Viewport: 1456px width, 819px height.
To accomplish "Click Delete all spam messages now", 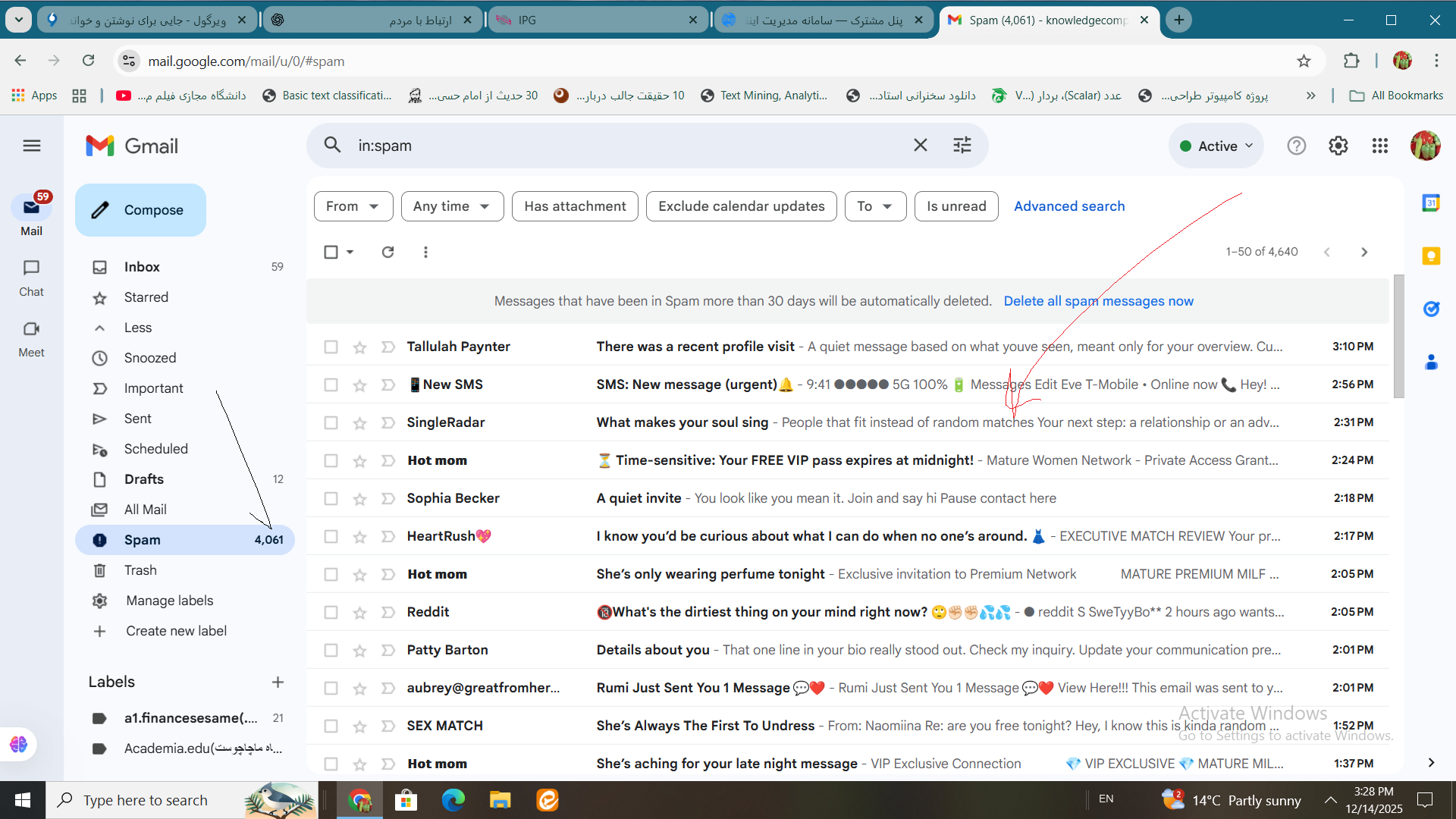I will tap(1098, 301).
